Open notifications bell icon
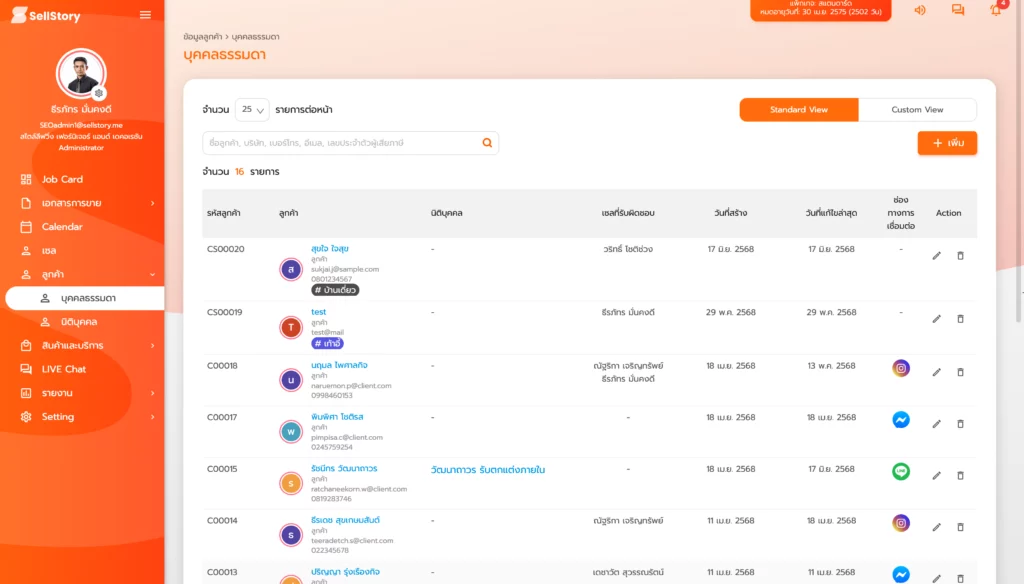 point(995,9)
